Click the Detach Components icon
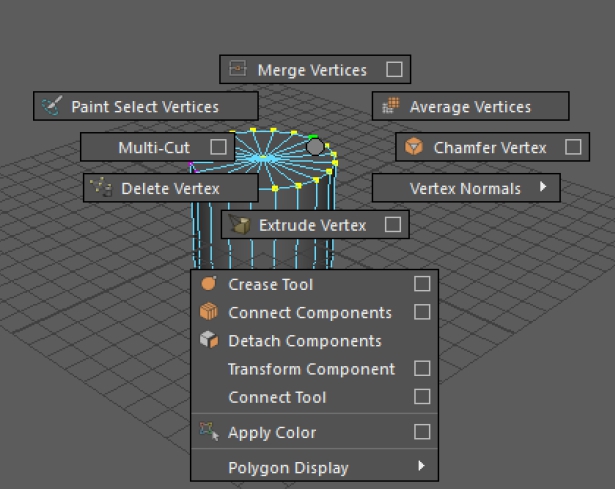Screen dimensions: 615x489 (209, 340)
